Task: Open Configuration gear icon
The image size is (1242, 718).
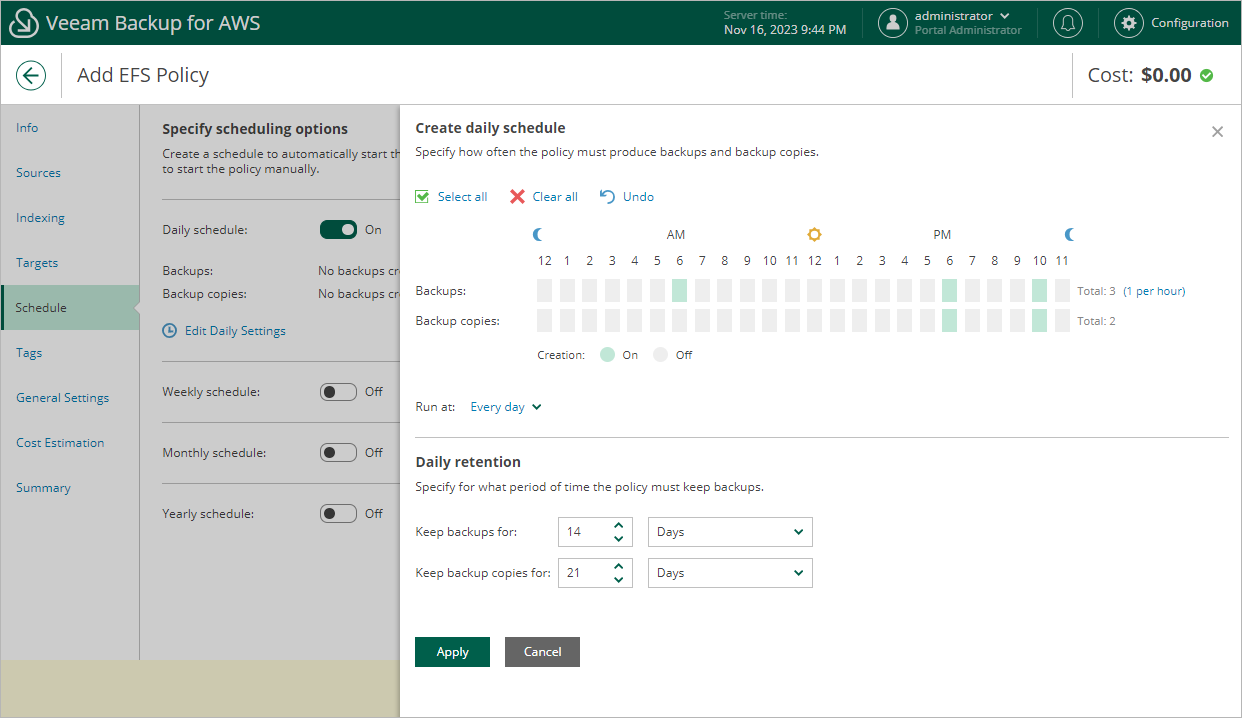Action: click(x=1129, y=23)
